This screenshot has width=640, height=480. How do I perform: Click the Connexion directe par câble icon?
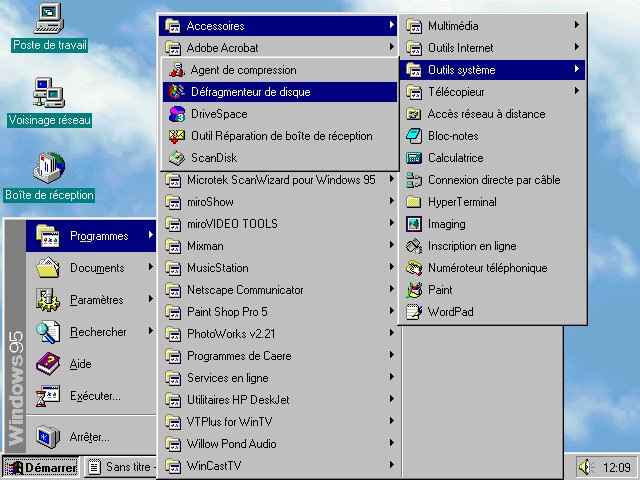pos(414,180)
